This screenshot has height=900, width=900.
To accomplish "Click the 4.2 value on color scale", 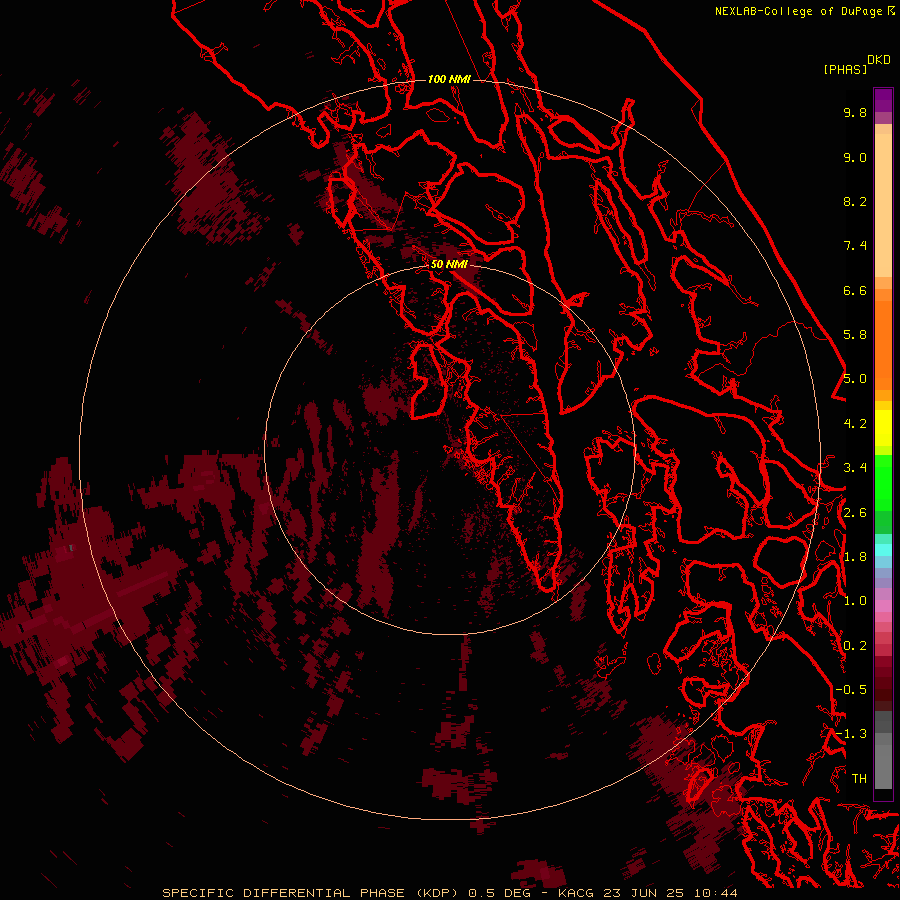I will pos(855,424).
